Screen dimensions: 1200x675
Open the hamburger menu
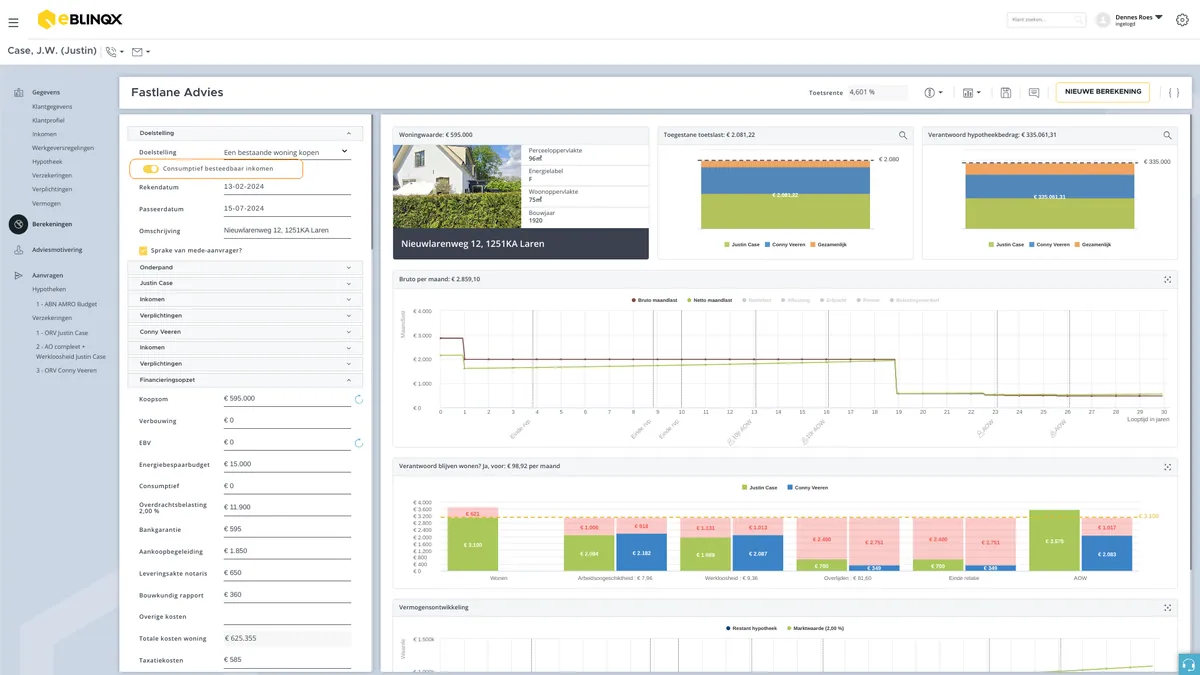(x=13, y=21)
